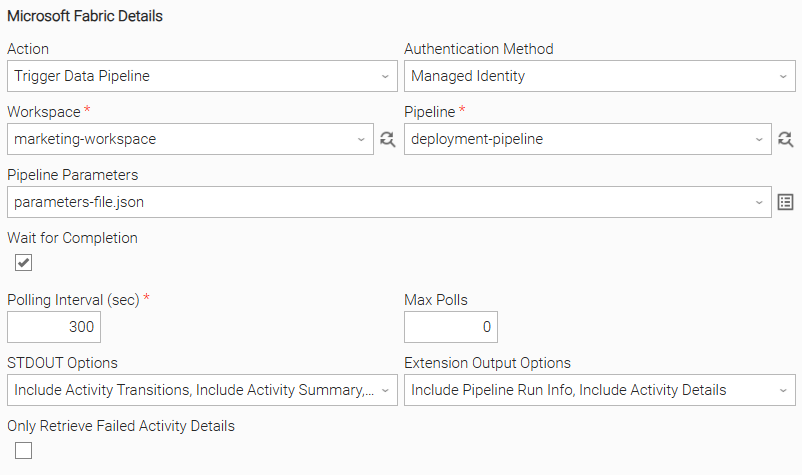Screen dimensions: 802x475
Task: Click the Microsoft Fabric Details heading
Action: (85, 16)
